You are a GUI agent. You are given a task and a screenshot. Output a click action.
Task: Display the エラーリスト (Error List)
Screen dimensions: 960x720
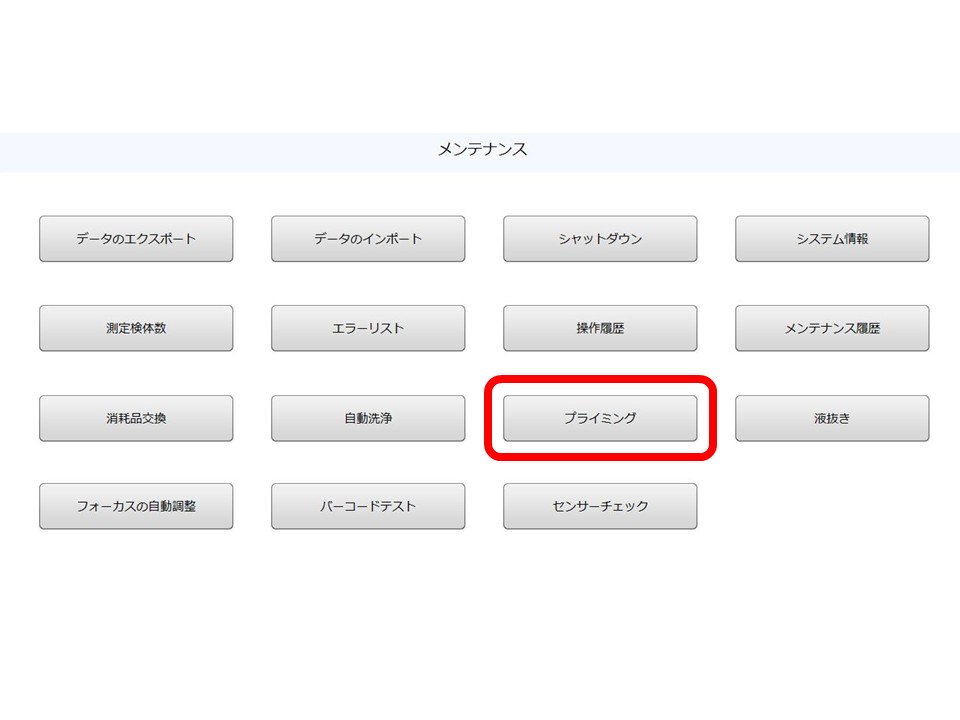pos(367,327)
